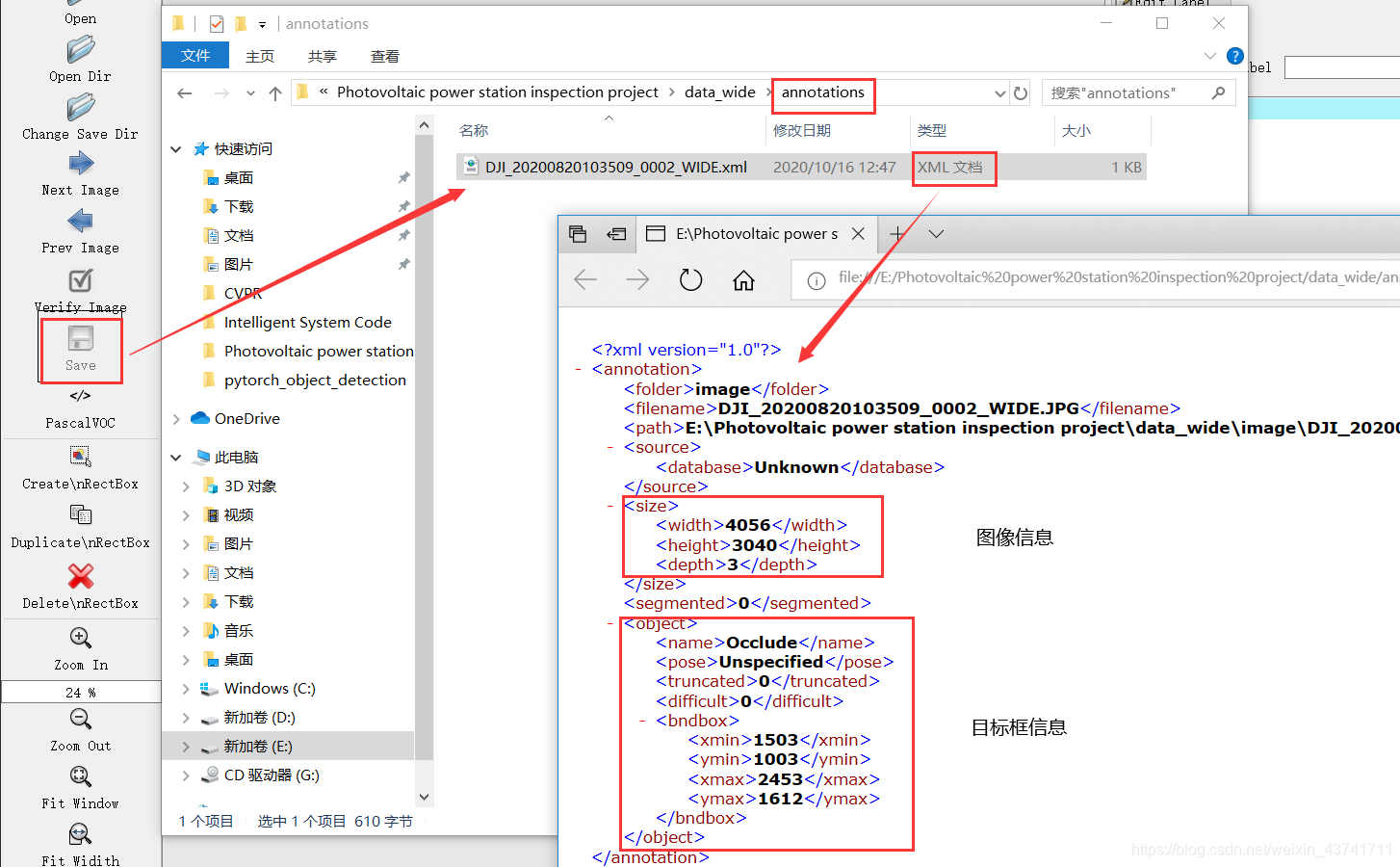Image resolution: width=1400 pixels, height=867 pixels.
Task: Collapse the 快速访问 tree node
Action: [x=176, y=149]
